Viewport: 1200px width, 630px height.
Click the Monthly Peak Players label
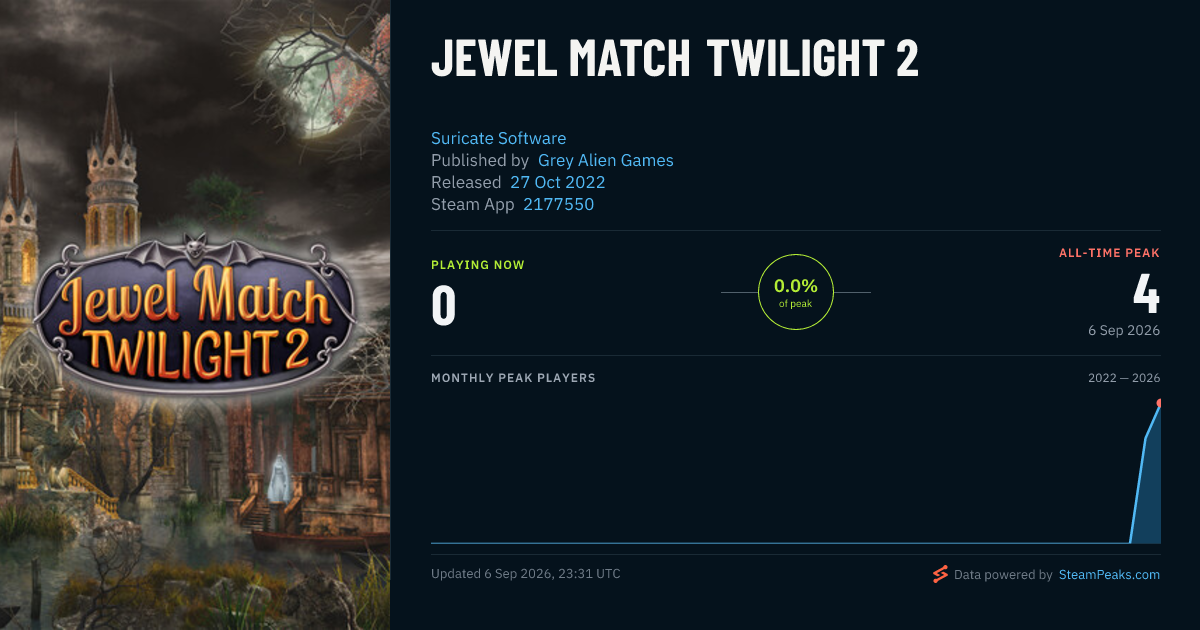(x=513, y=378)
